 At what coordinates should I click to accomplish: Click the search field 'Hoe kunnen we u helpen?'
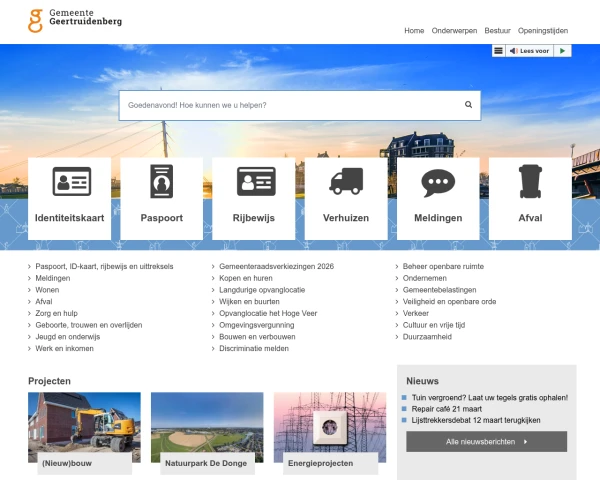point(290,105)
